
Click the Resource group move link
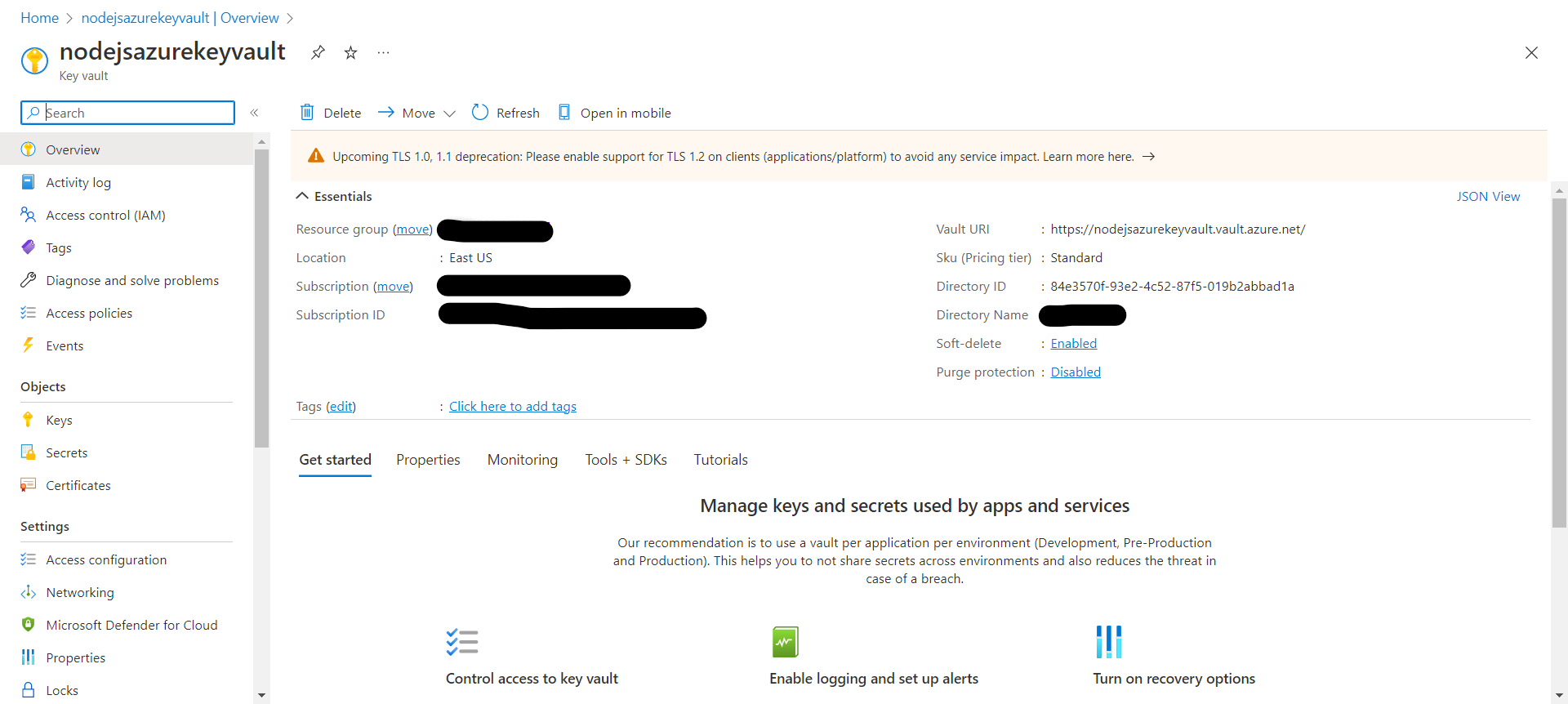(412, 229)
